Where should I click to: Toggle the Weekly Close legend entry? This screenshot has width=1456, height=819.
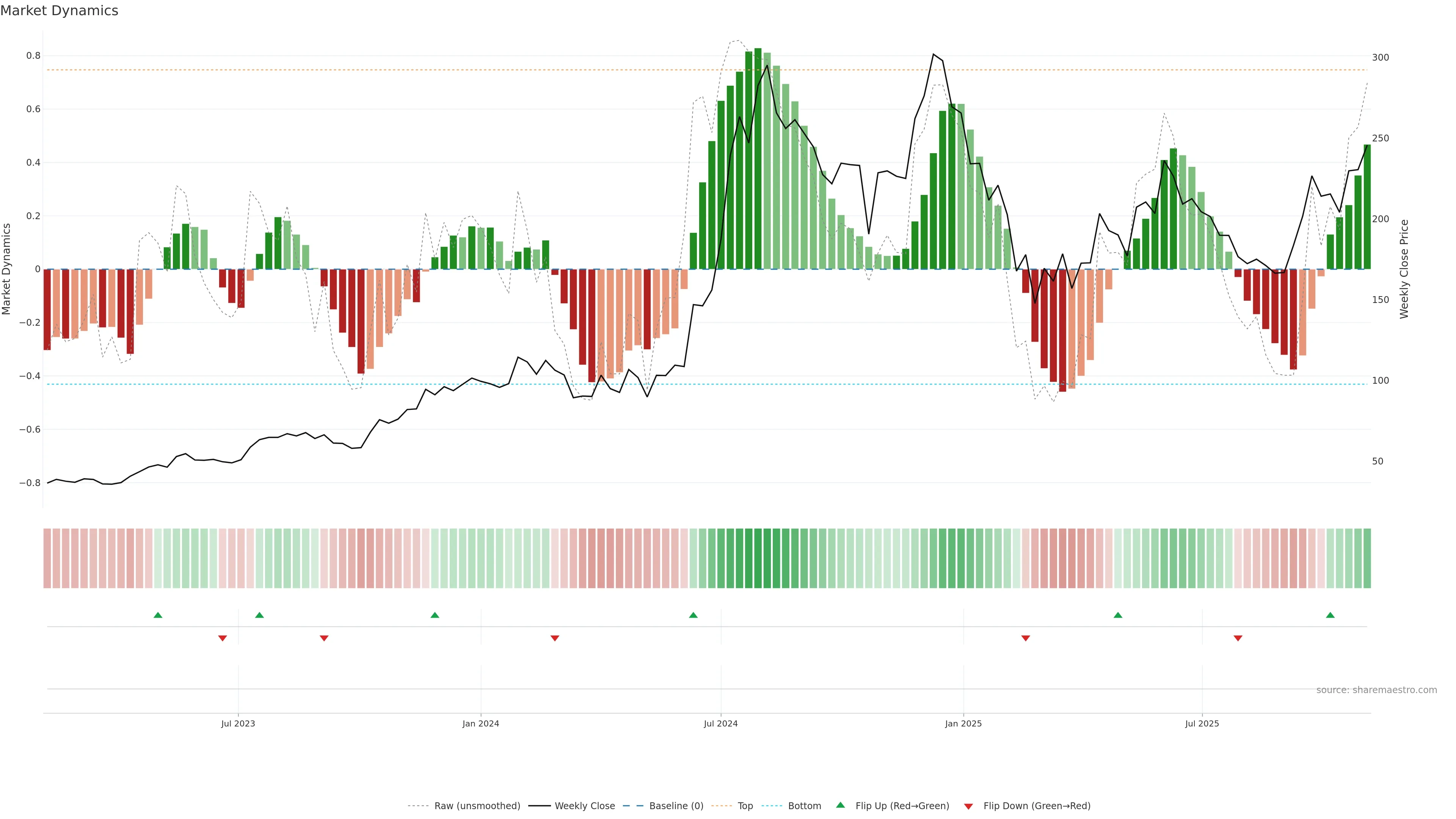[584, 806]
